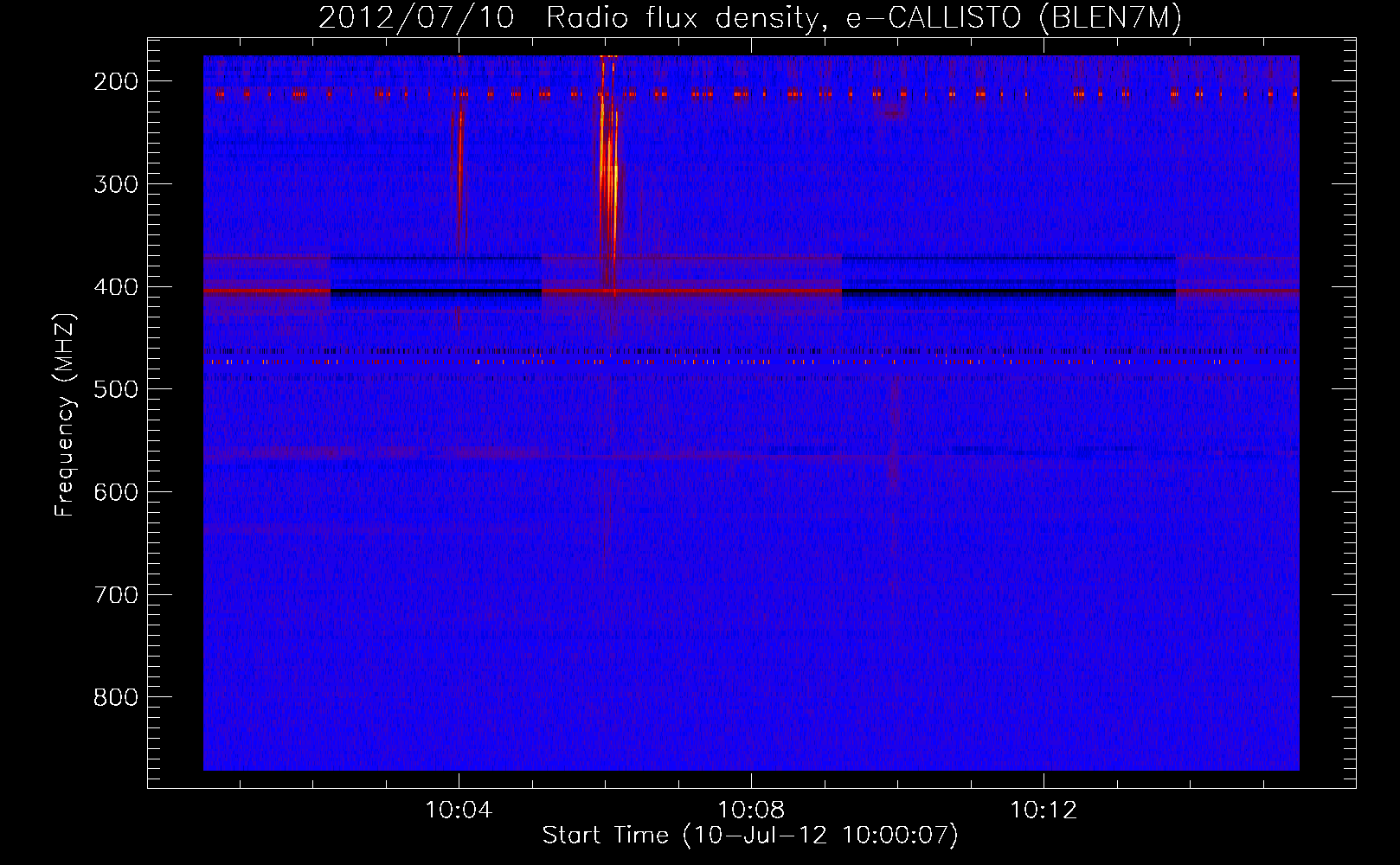The image size is (1400, 865).
Task: Click the '200' frequency tick label
Action: [x=115, y=81]
